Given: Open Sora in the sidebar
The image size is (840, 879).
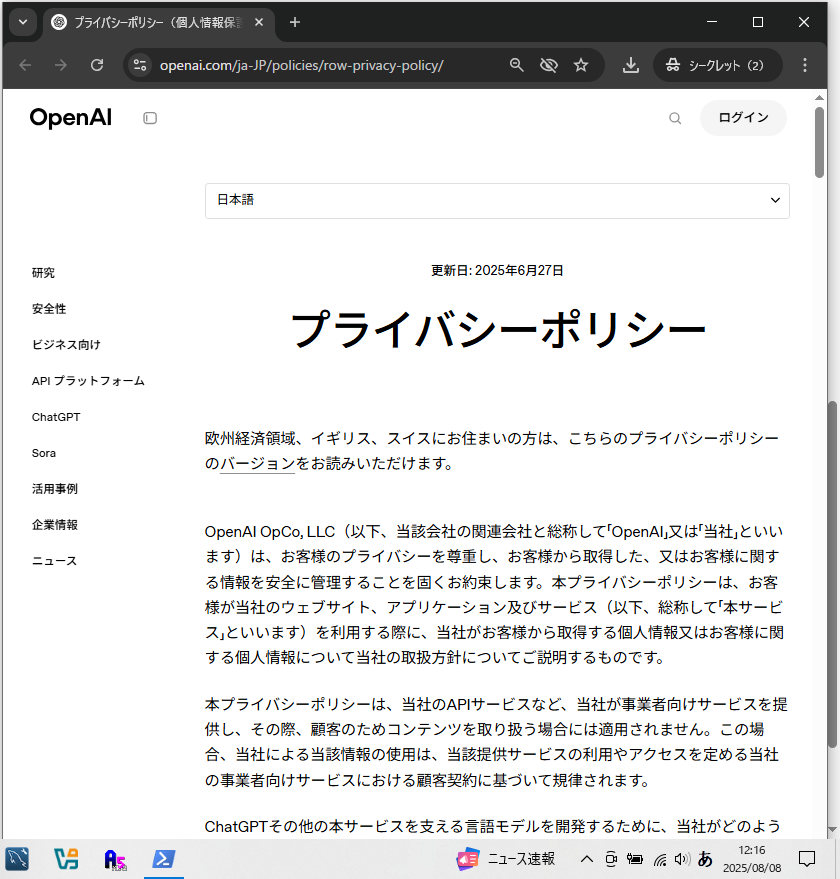Looking at the screenshot, I should point(44,453).
